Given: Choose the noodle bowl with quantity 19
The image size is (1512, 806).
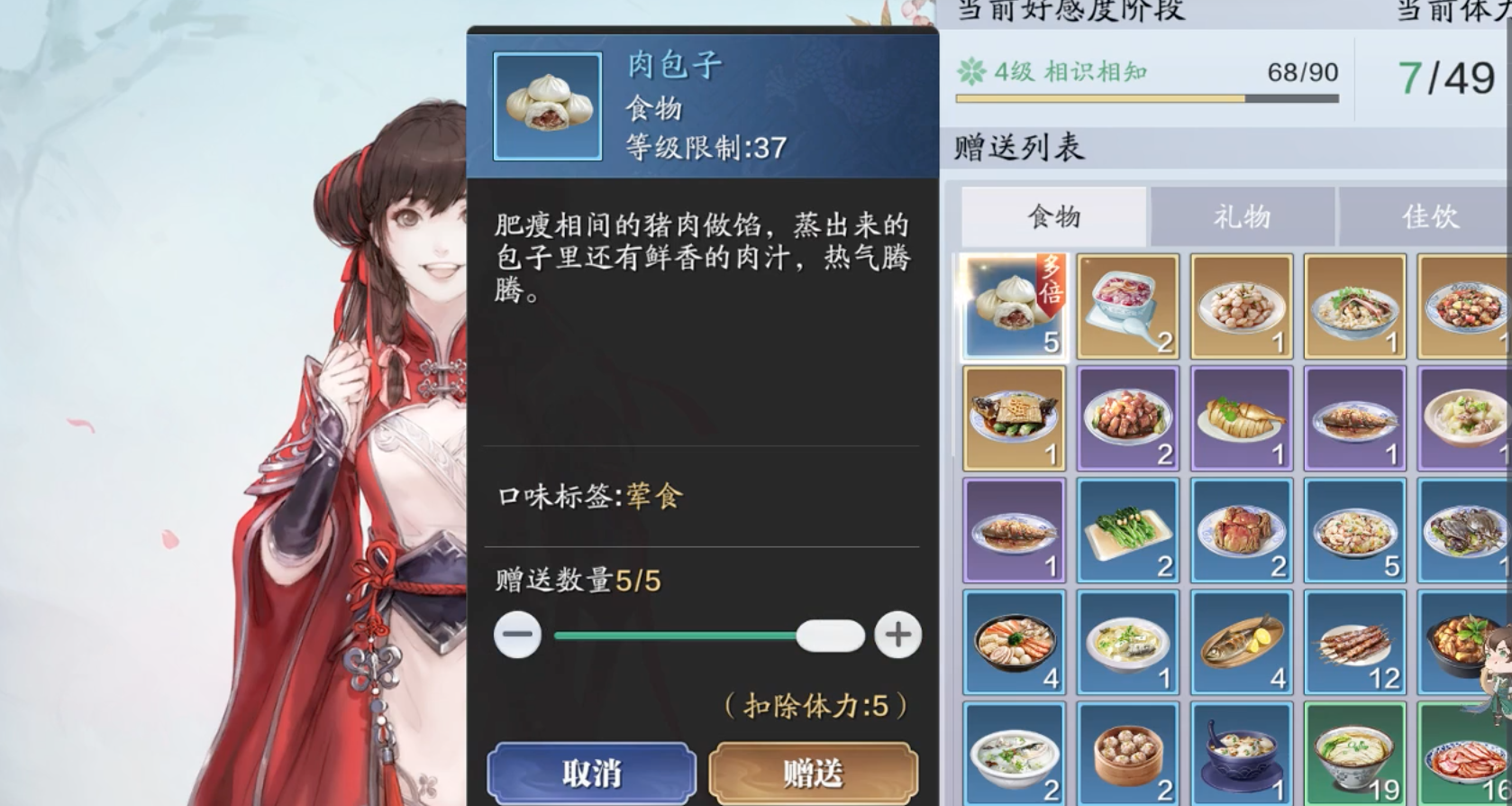Looking at the screenshot, I should [x=1354, y=754].
